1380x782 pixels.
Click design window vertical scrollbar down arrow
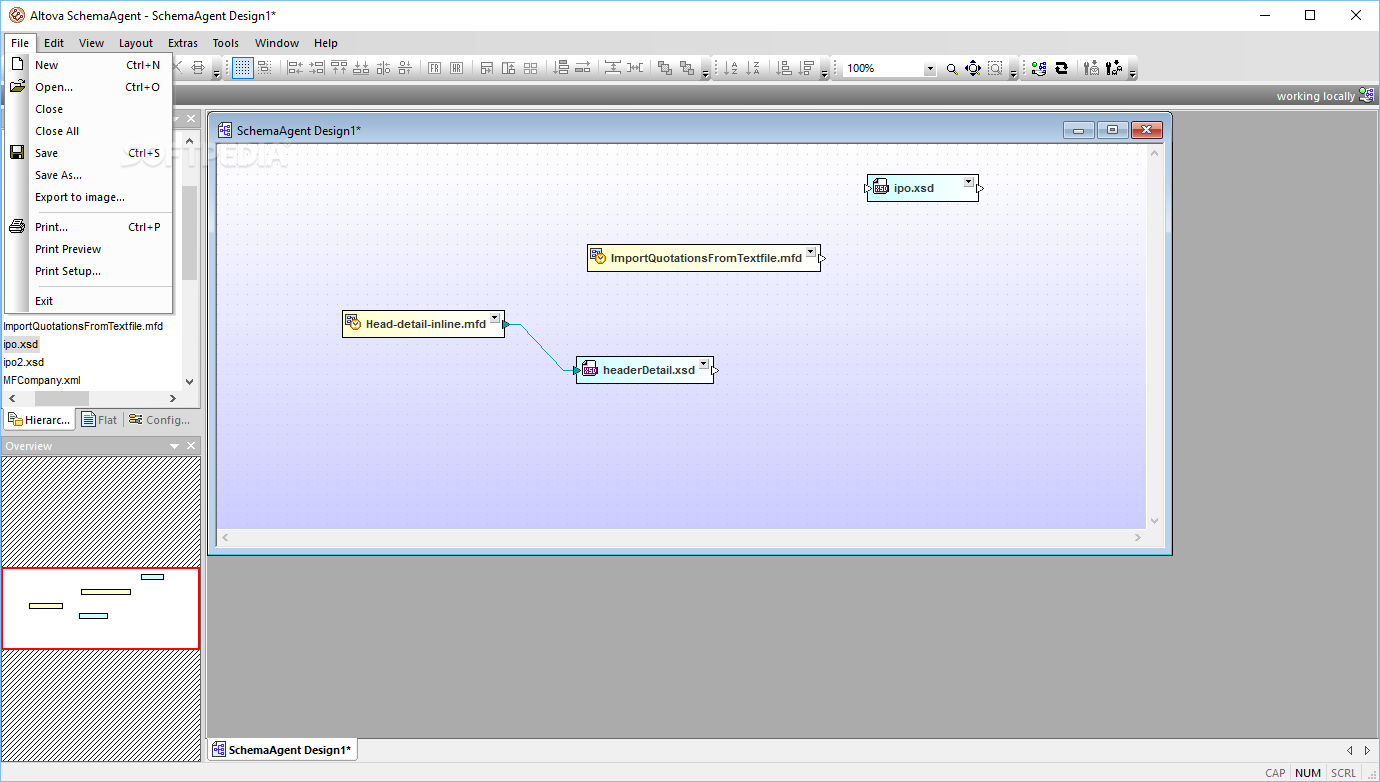[x=1155, y=521]
